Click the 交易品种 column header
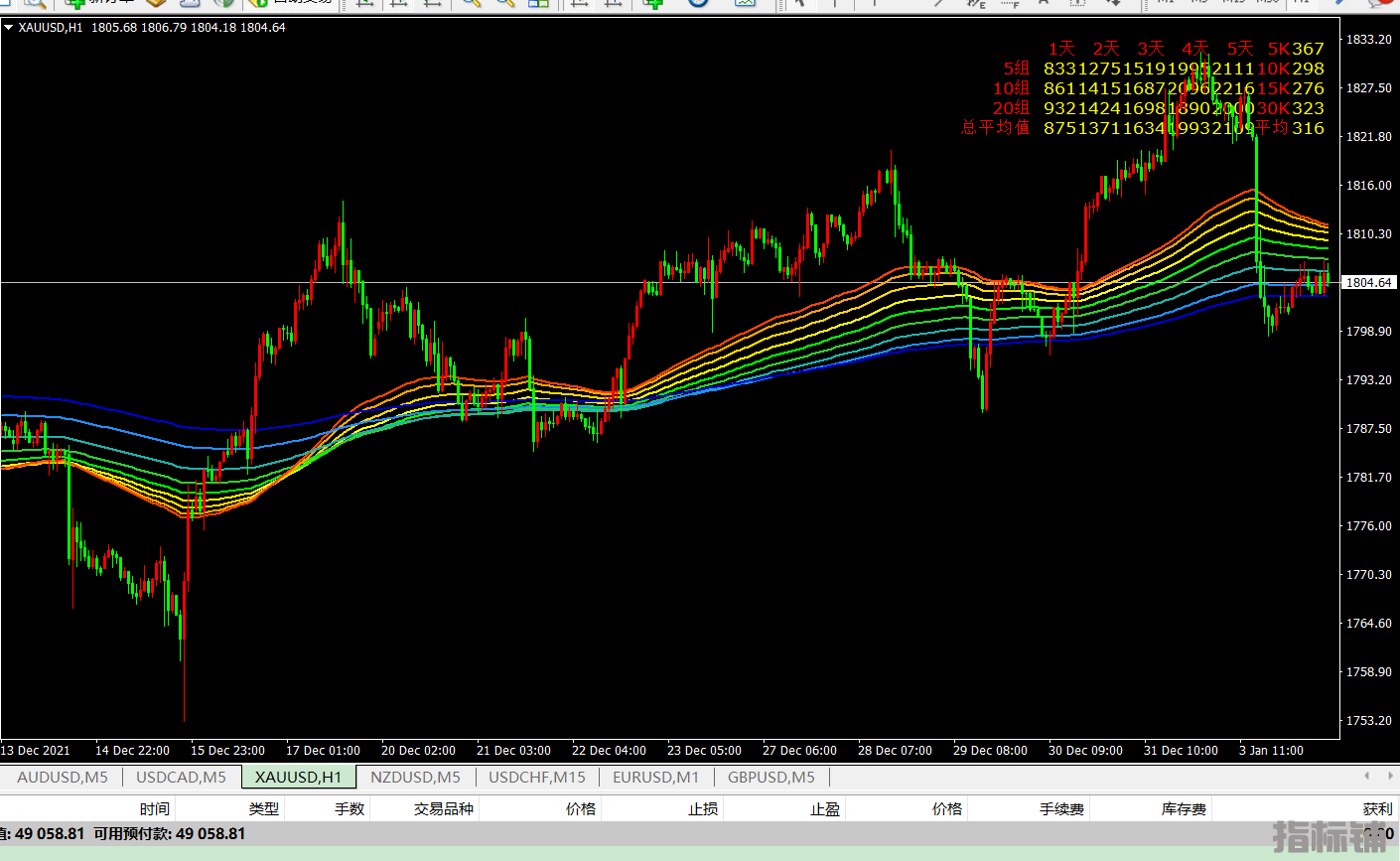This screenshot has height=861, width=1400. point(443,809)
